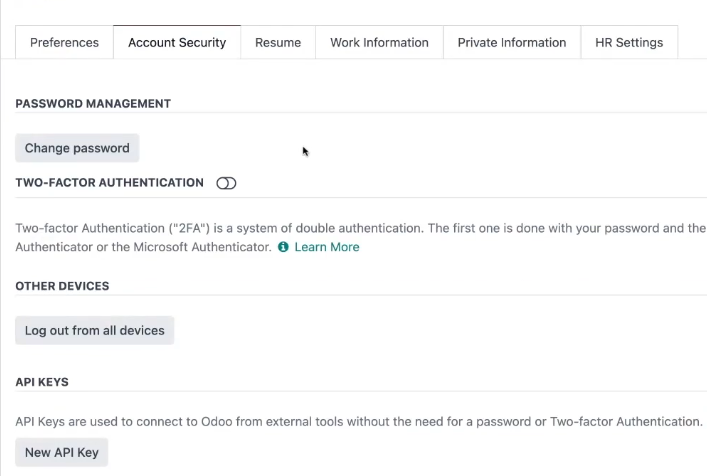Click Log out from all devices
Screen dimensions: 707x476
95,330
